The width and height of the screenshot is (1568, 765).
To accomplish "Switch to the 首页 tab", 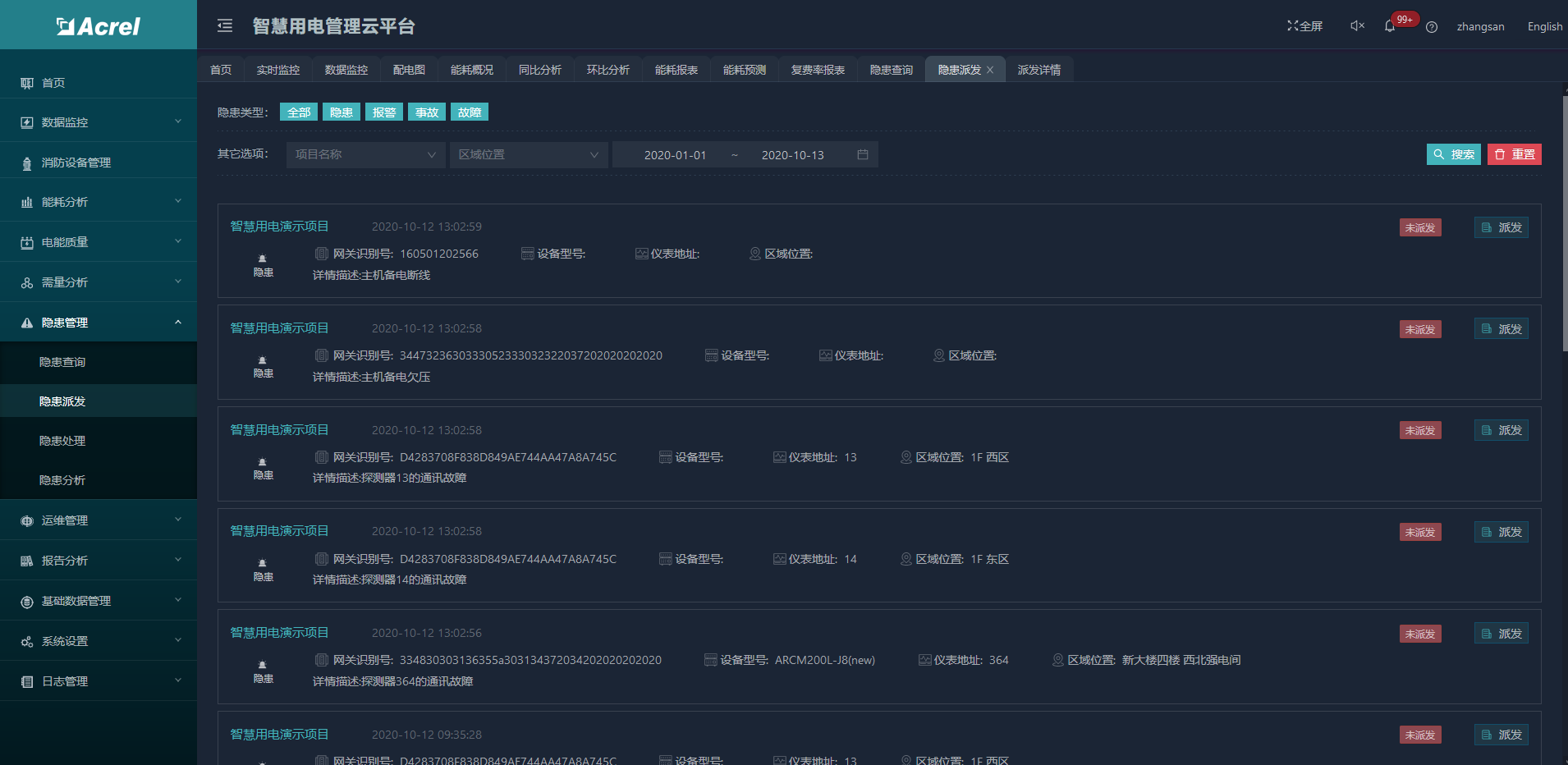I will click(221, 70).
